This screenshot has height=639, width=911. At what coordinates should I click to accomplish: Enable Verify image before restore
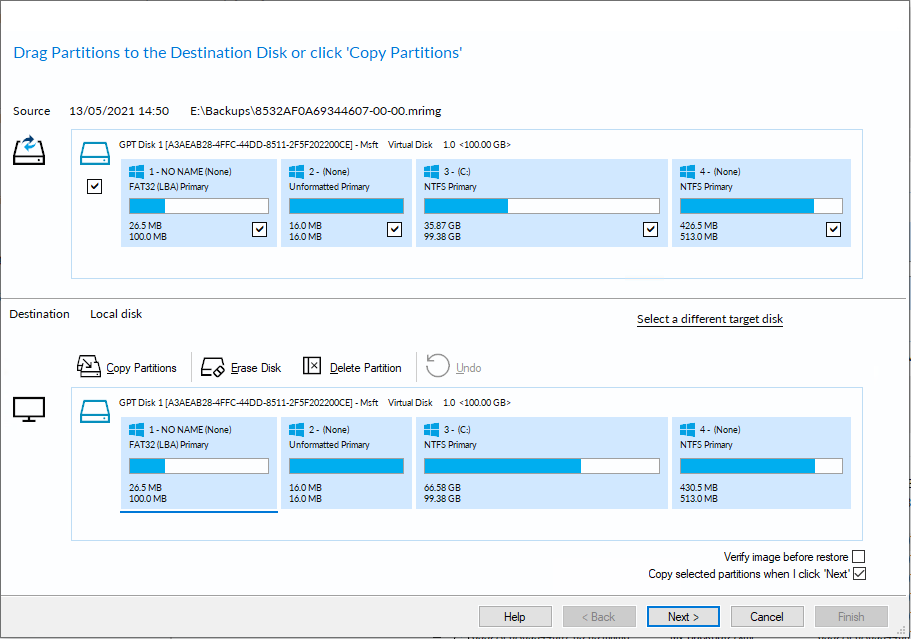859,557
